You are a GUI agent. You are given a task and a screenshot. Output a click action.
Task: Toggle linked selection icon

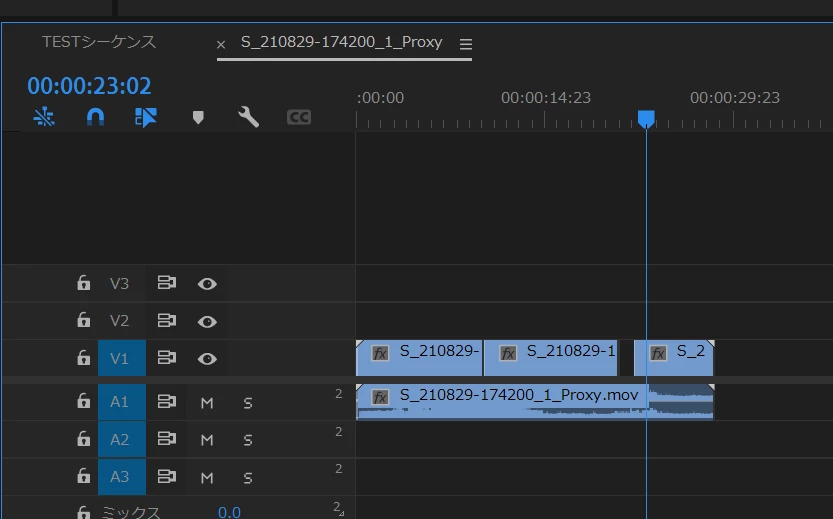click(x=146, y=117)
